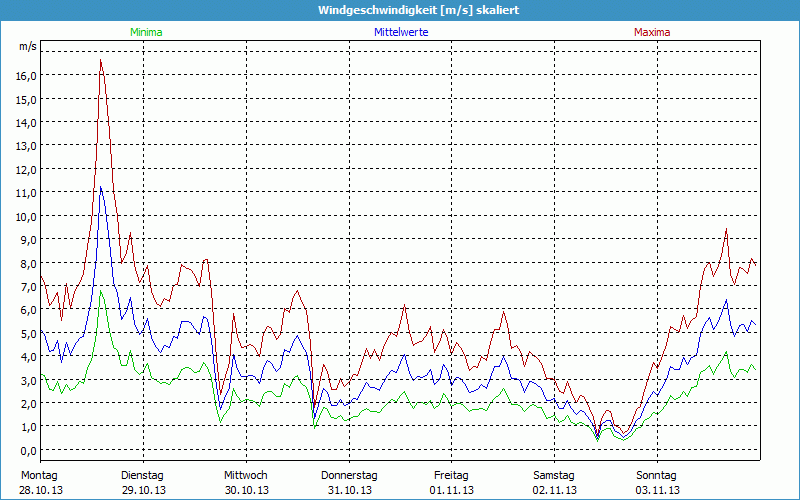800x500 pixels.
Task: Click the 'Dienstag' day label
Action: (x=142, y=476)
